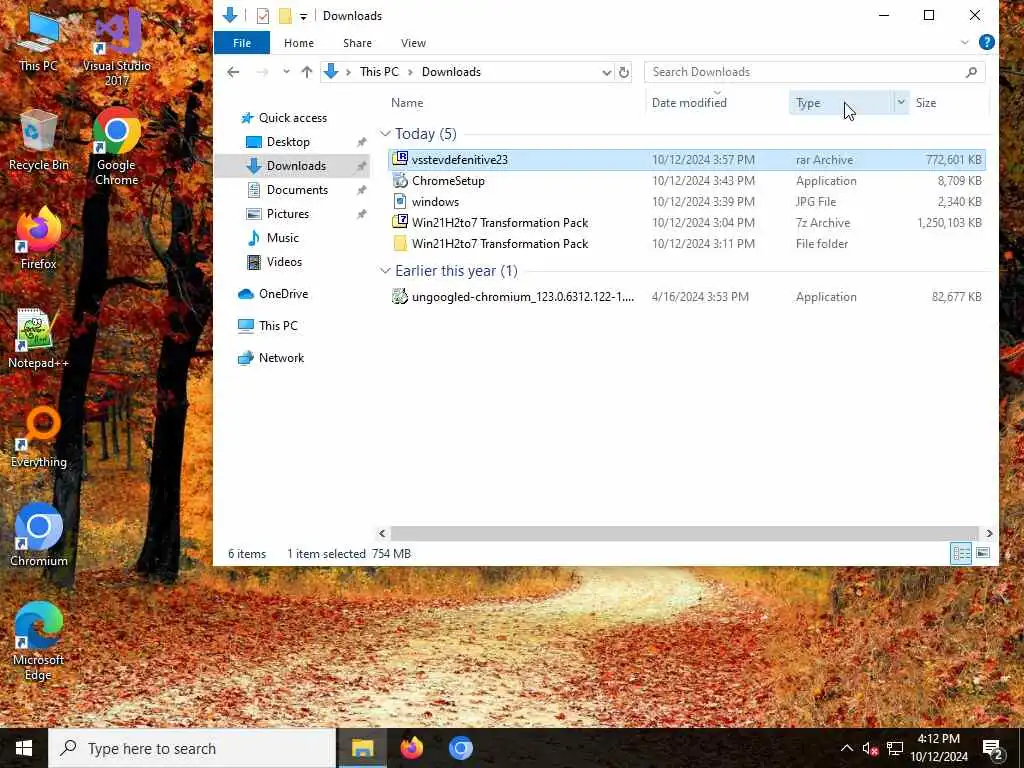Screen dimensions: 1024x768
Task: Select the Chromium desktop shortcut
Action: (x=39, y=536)
